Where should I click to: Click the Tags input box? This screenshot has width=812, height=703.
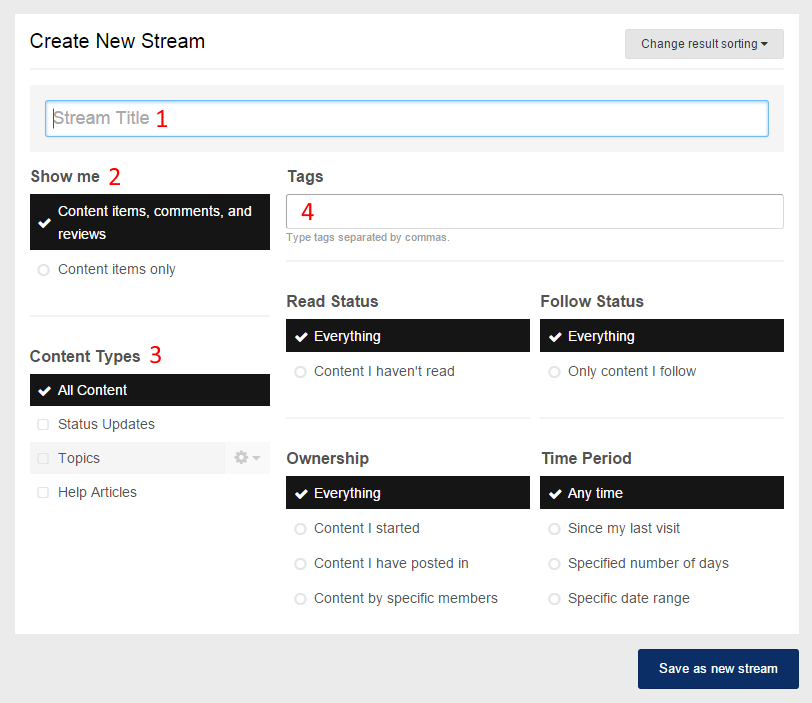tap(534, 211)
